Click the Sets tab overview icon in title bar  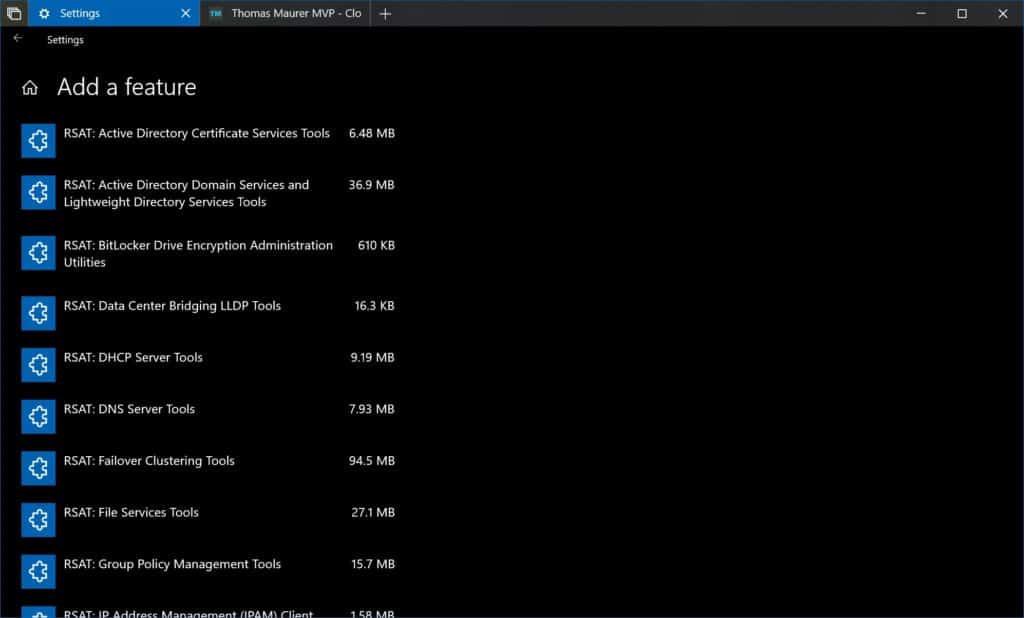coord(14,13)
